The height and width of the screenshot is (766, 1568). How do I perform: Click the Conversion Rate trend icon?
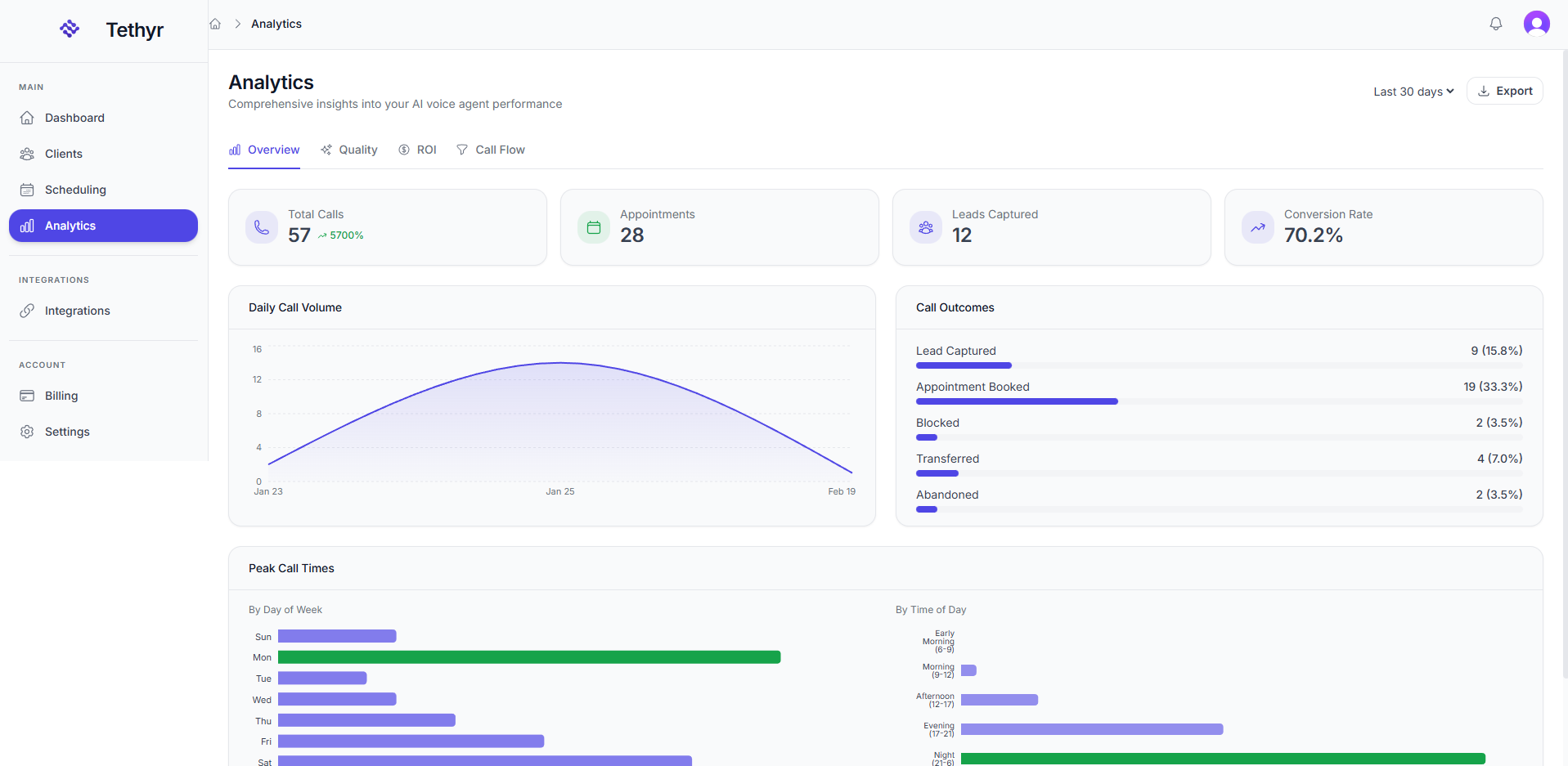[x=1258, y=227]
